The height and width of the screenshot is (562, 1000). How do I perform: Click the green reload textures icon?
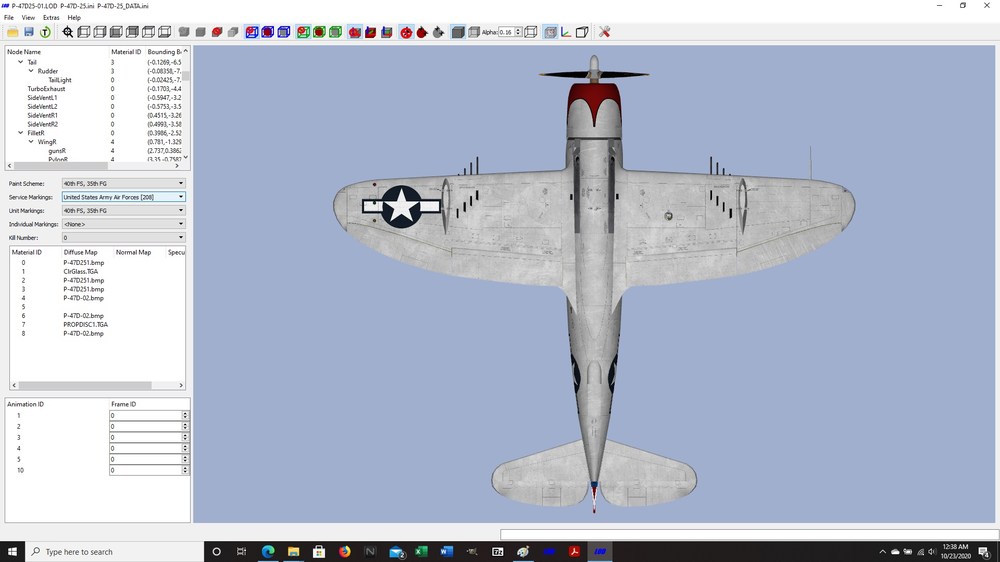click(x=45, y=32)
